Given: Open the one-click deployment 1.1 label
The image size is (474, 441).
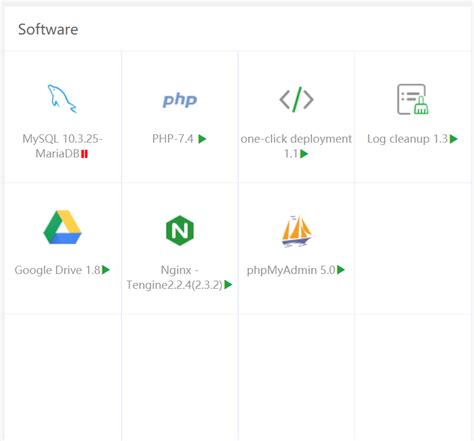Looking at the screenshot, I should [296, 146].
